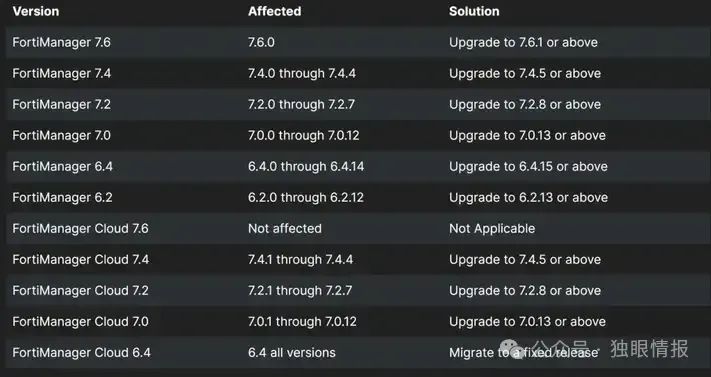Click the "6.4 all versions" cell
Screen dimensions: 711x377
click(x=292, y=353)
